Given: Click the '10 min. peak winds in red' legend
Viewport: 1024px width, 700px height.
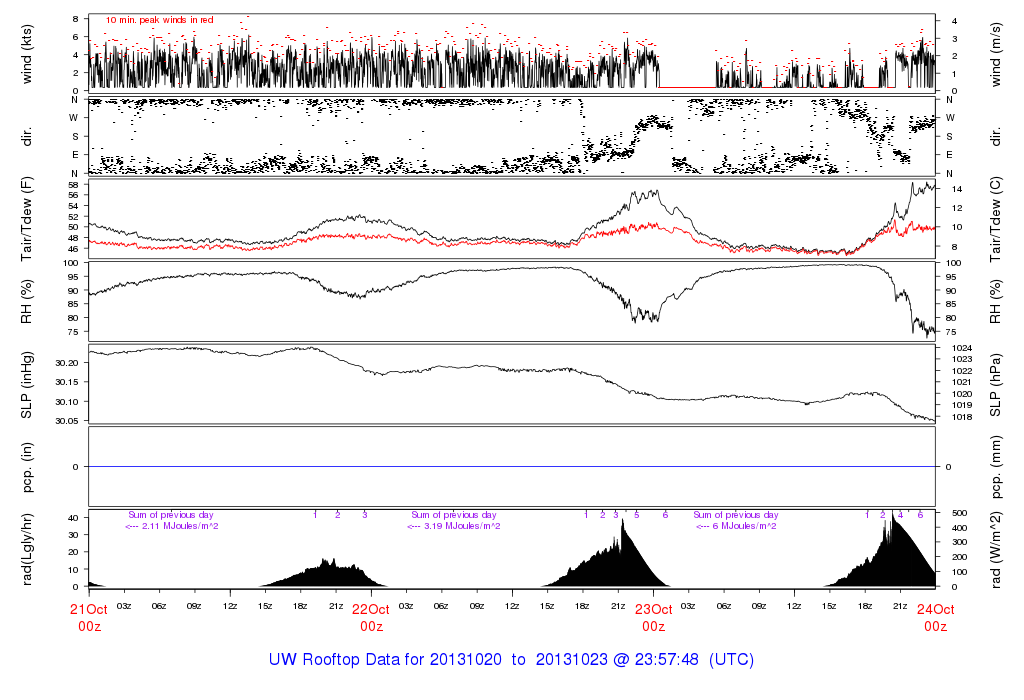Looking at the screenshot, I should tap(160, 20).
